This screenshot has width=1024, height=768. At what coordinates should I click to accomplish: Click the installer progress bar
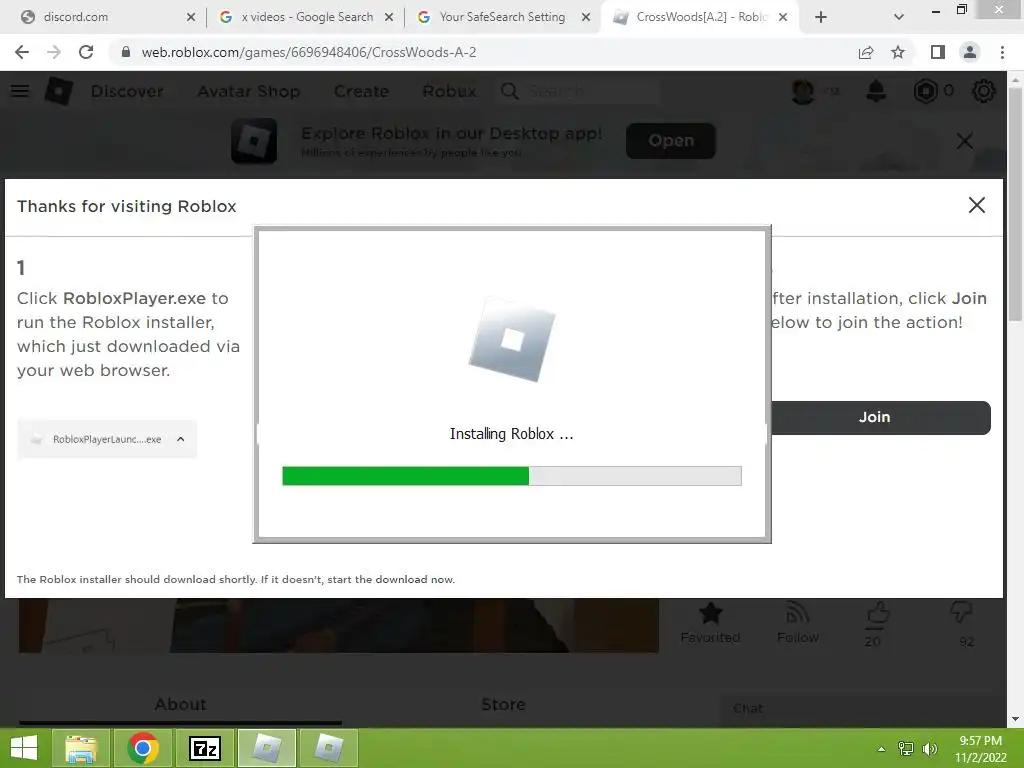(511, 476)
